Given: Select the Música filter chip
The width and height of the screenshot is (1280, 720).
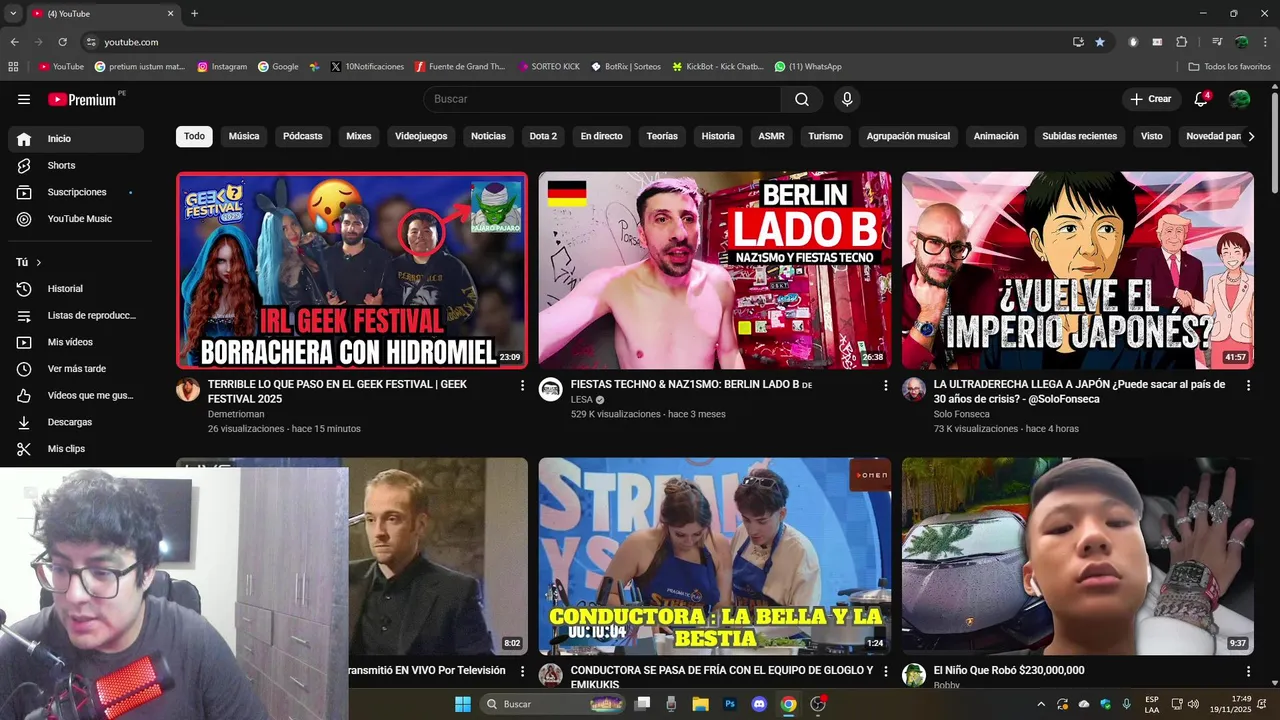Looking at the screenshot, I should (244, 137).
